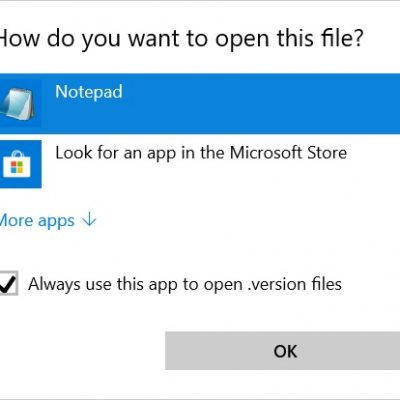Image resolution: width=400 pixels, height=400 pixels.
Task: Click the gray OK button
Action: pyautogui.click(x=283, y=351)
